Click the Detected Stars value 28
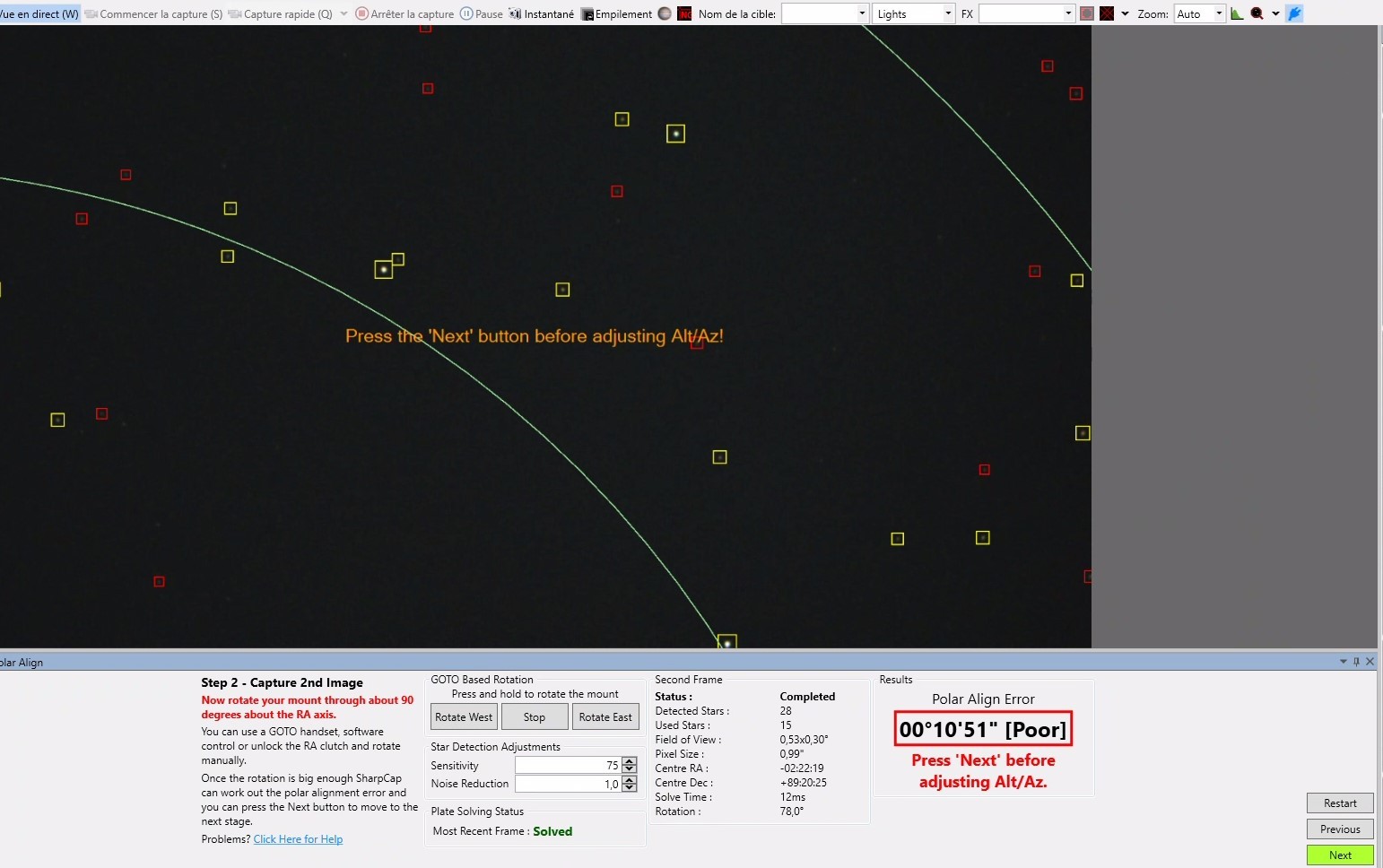Viewport: 1383px width, 868px height. click(x=786, y=711)
